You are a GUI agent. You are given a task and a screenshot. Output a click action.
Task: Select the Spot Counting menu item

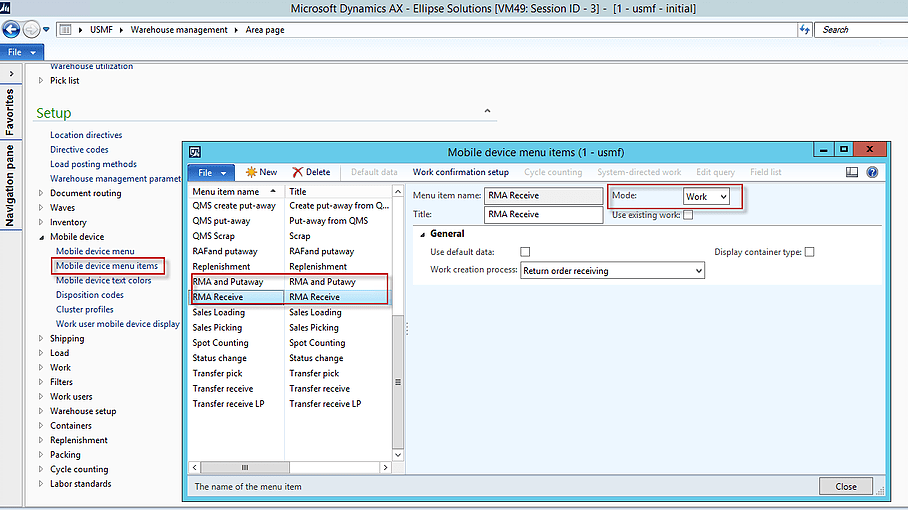tap(290, 343)
